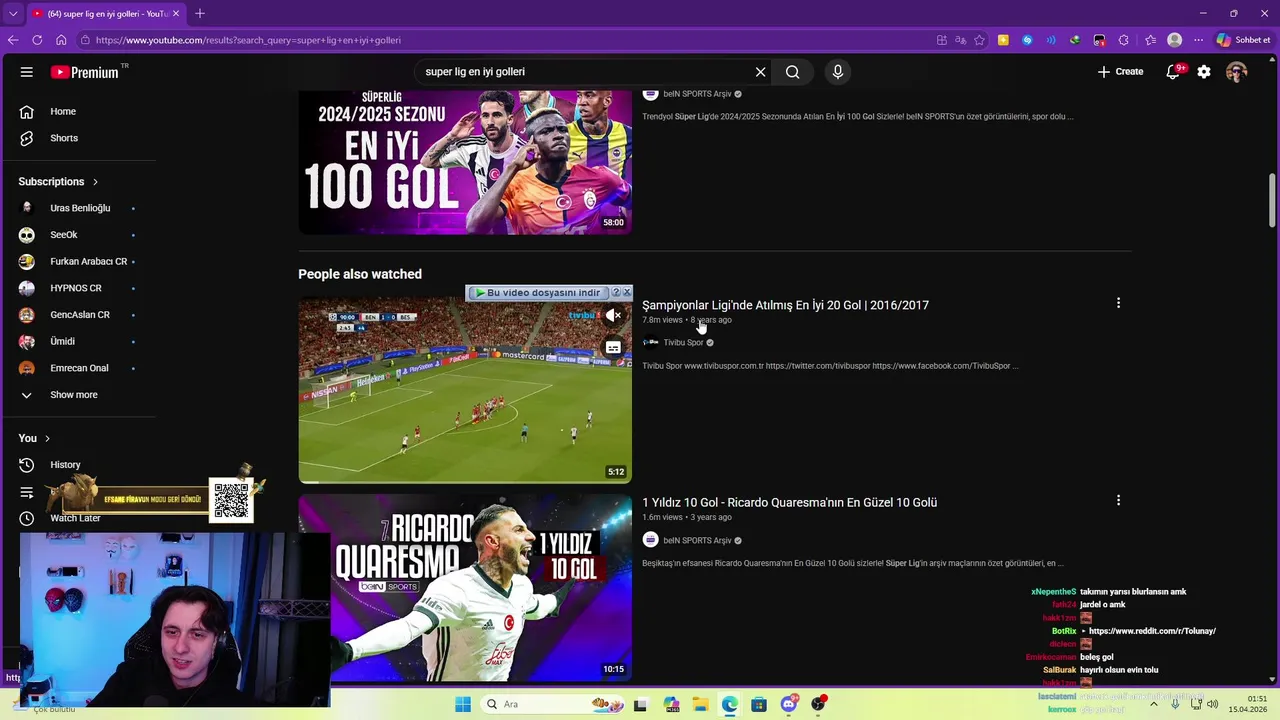The height and width of the screenshot is (720, 1280).
Task: Translate the page via the address bar icon
Action: point(960,40)
